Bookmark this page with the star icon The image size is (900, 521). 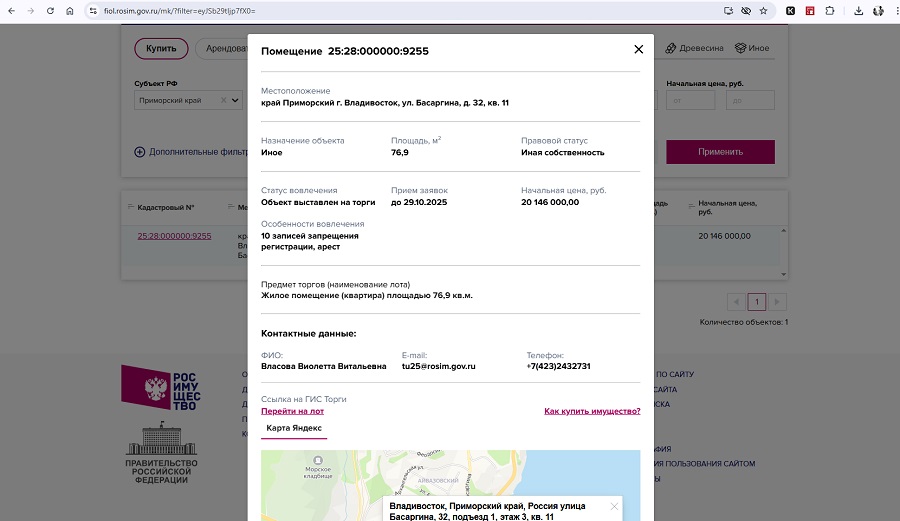[x=763, y=11]
